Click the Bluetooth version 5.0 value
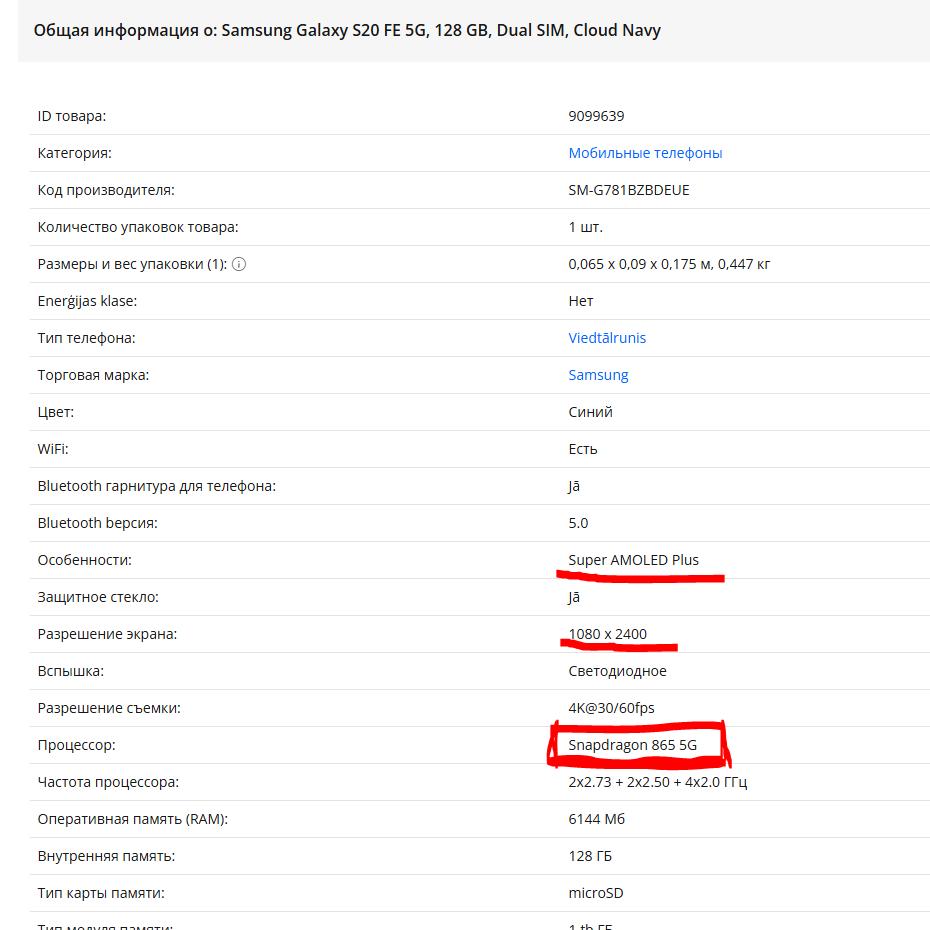This screenshot has height=930, width=930. [578, 523]
